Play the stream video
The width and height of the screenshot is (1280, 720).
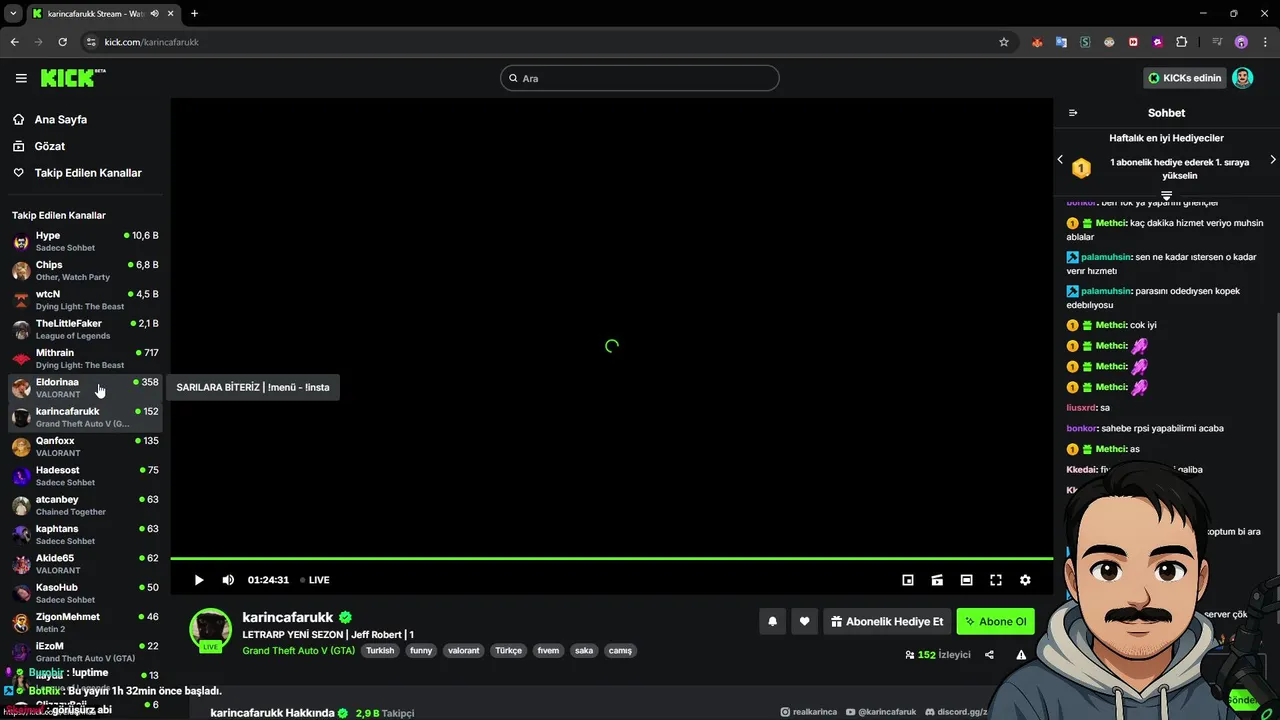tap(199, 580)
